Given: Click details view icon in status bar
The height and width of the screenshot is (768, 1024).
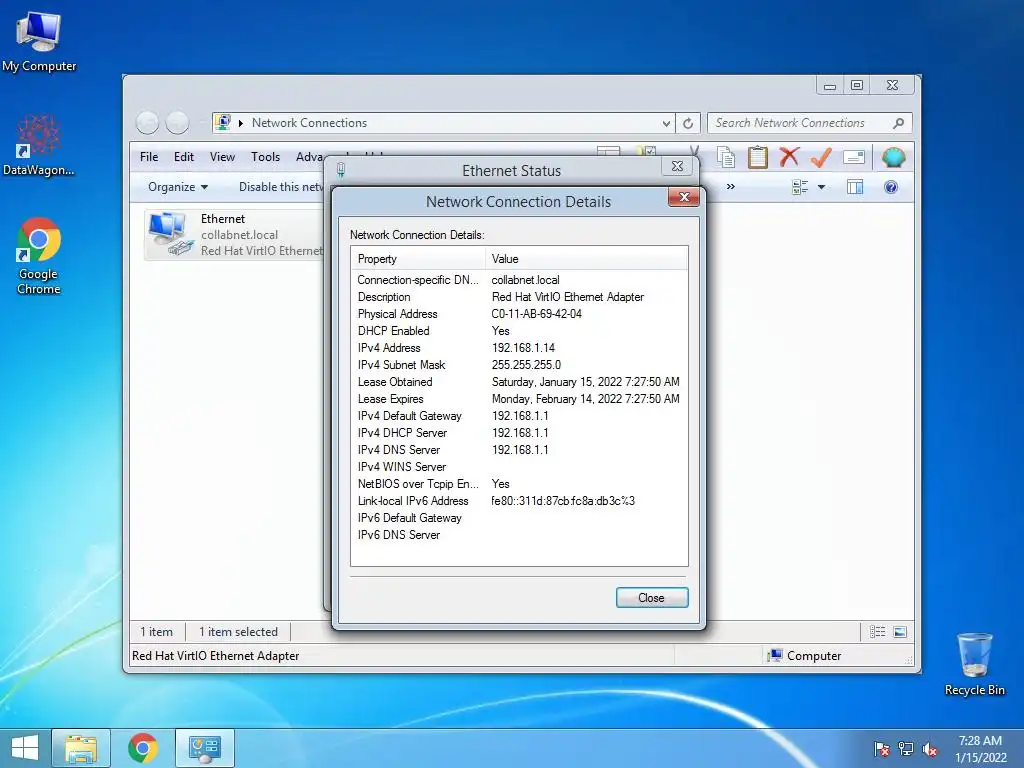Looking at the screenshot, I should point(878,632).
